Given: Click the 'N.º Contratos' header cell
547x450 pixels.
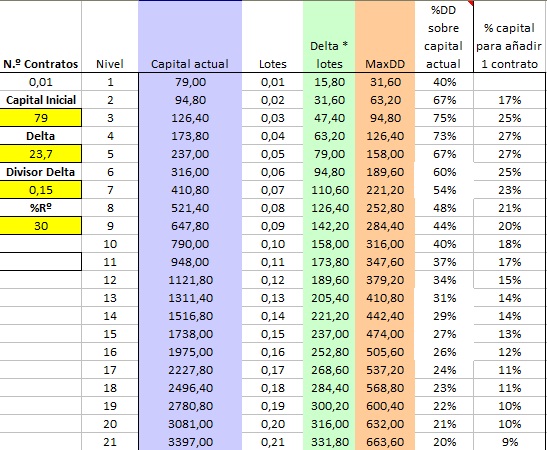Looking at the screenshot, I should coord(40,36).
